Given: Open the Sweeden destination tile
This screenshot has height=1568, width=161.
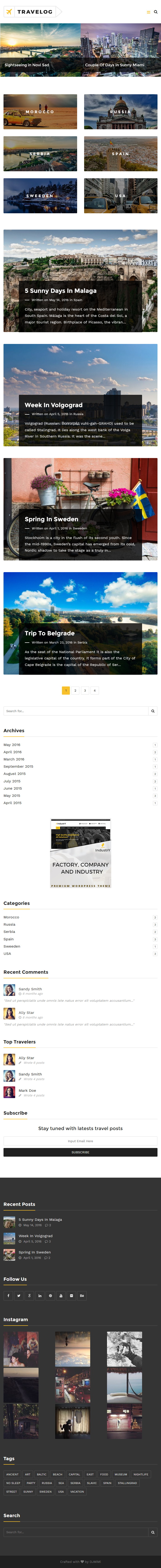Looking at the screenshot, I should click(x=40, y=196).
